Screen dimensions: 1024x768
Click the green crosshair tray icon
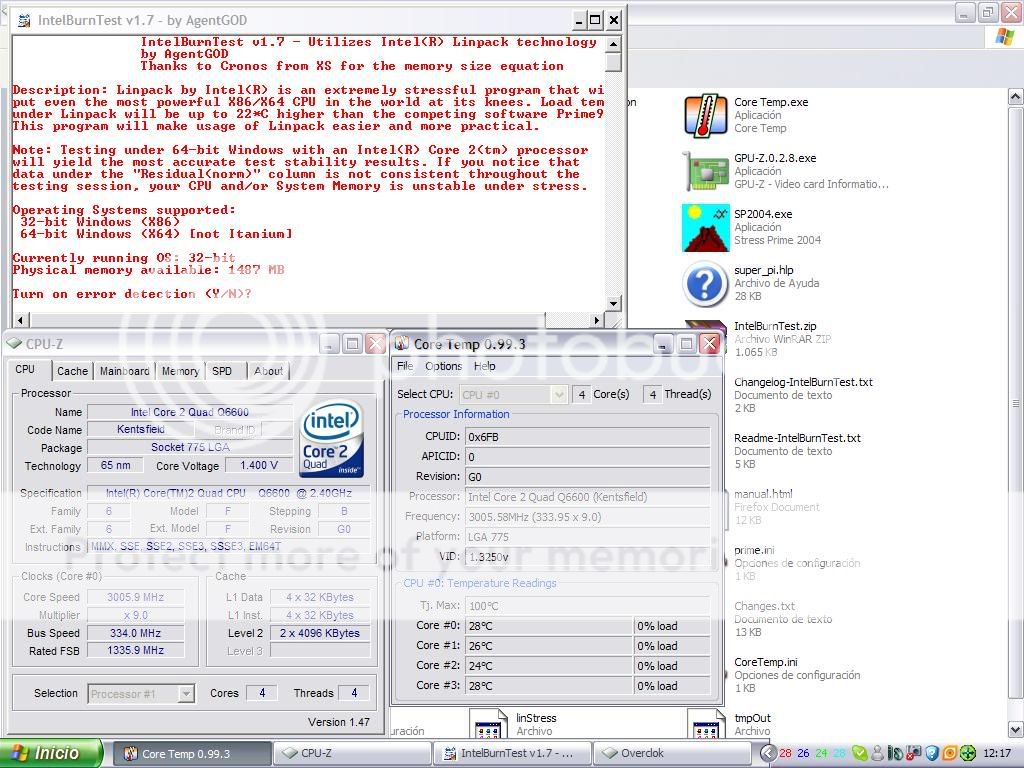coord(968,753)
